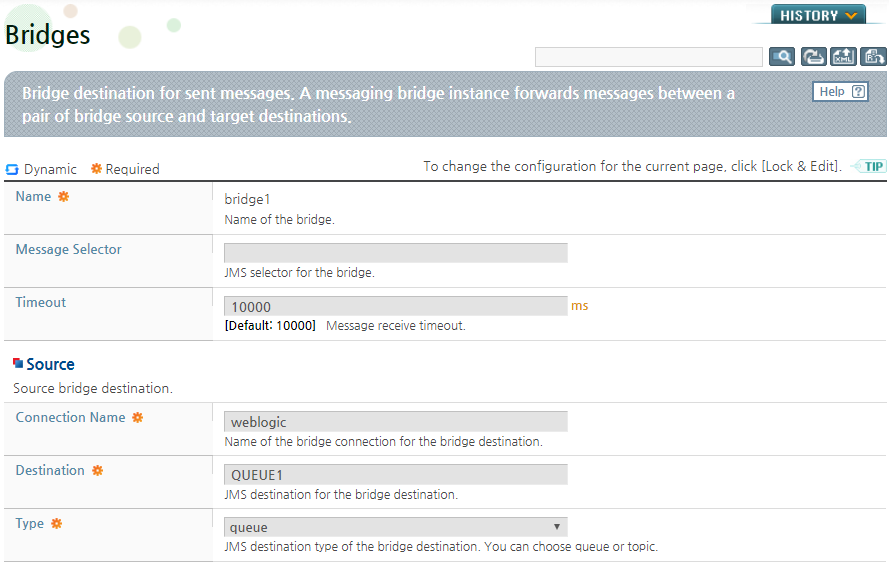Click the rightmost toolbar icon, after XML
The width and height of the screenshot is (889, 566).
click(x=873, y=57)
